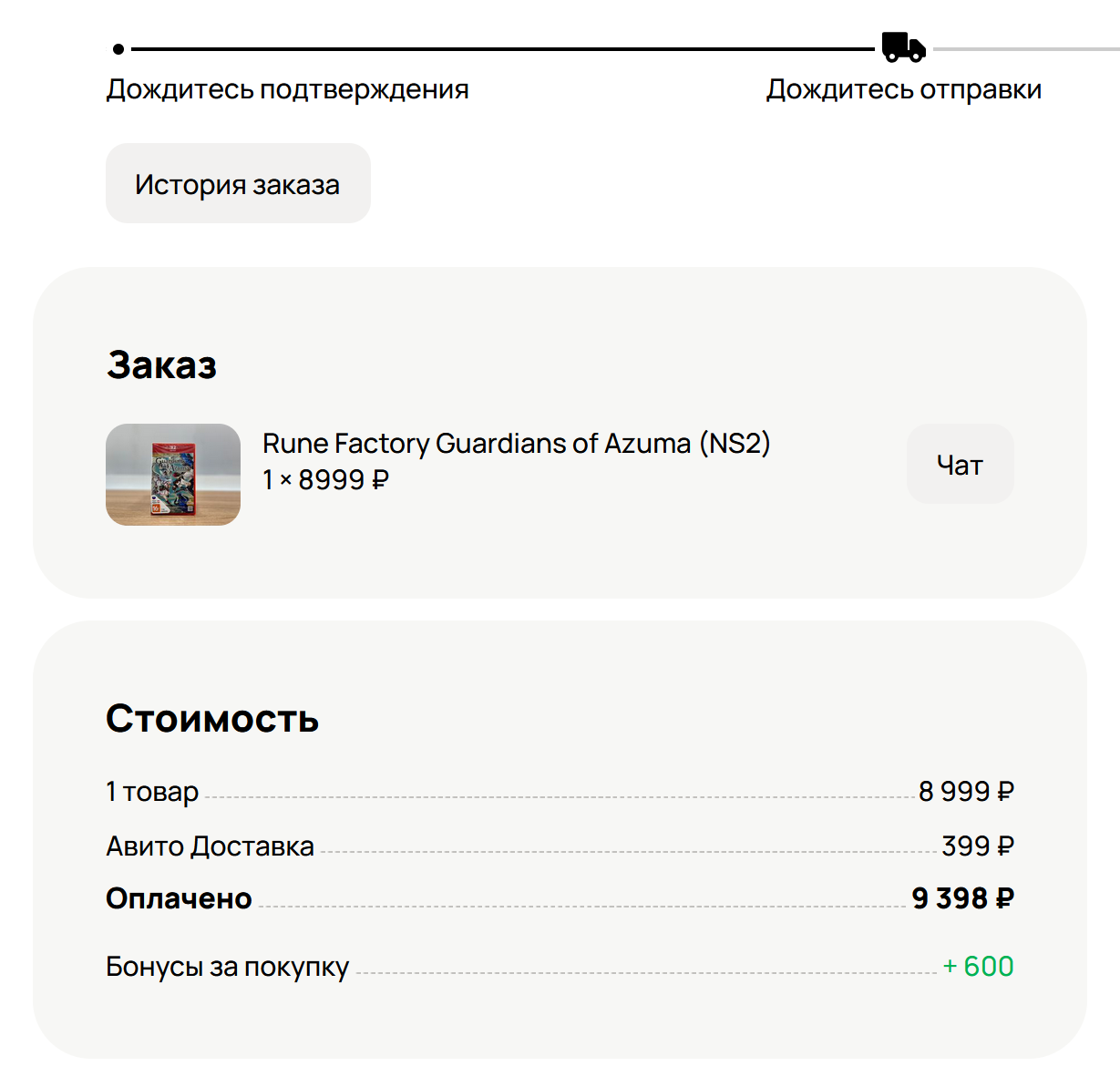Click the delivery truck icon

coord(903,47)
